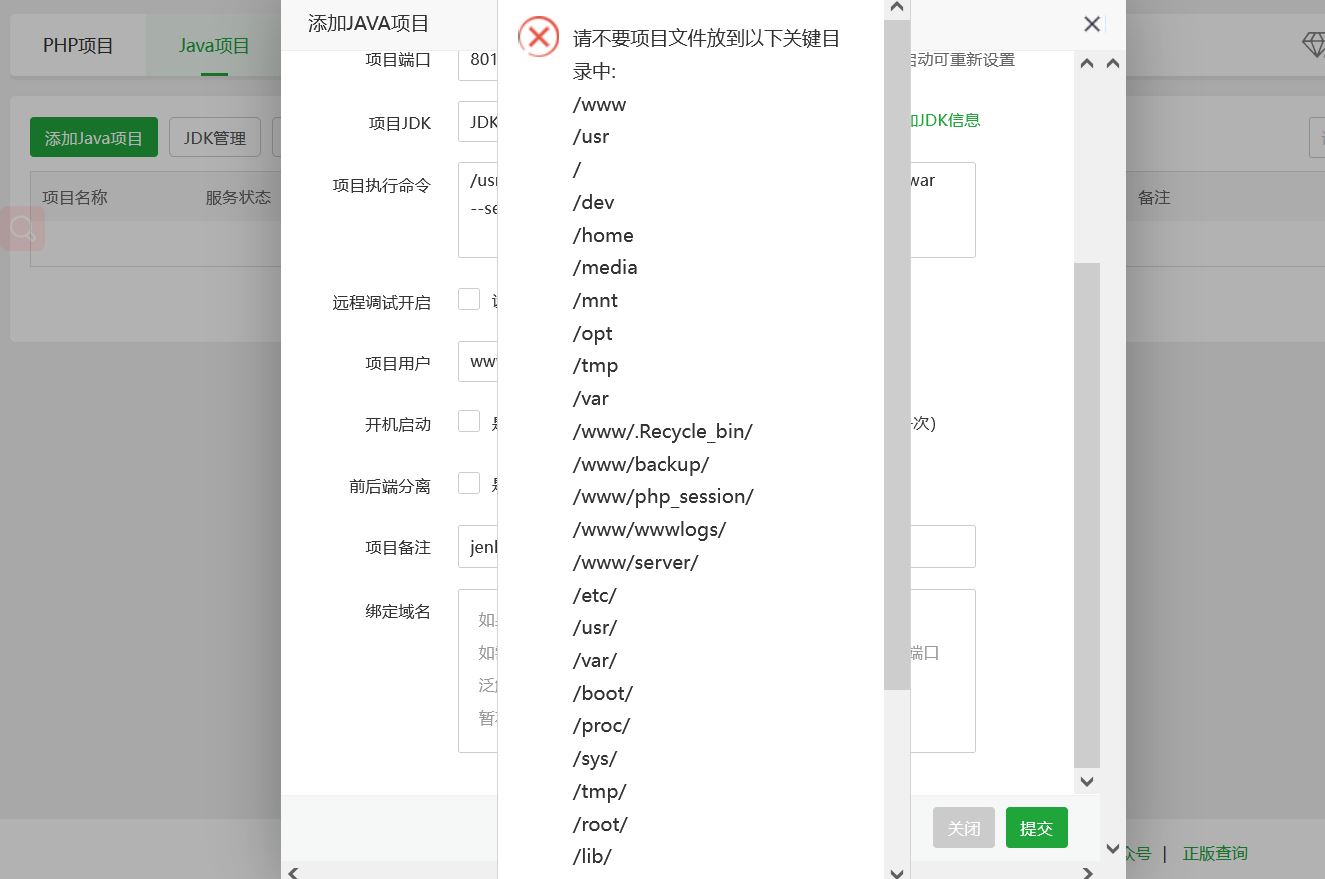Screen dimensions: 1325x879
Task: Click the 服务状态 column header
Action: click(238, 197)
